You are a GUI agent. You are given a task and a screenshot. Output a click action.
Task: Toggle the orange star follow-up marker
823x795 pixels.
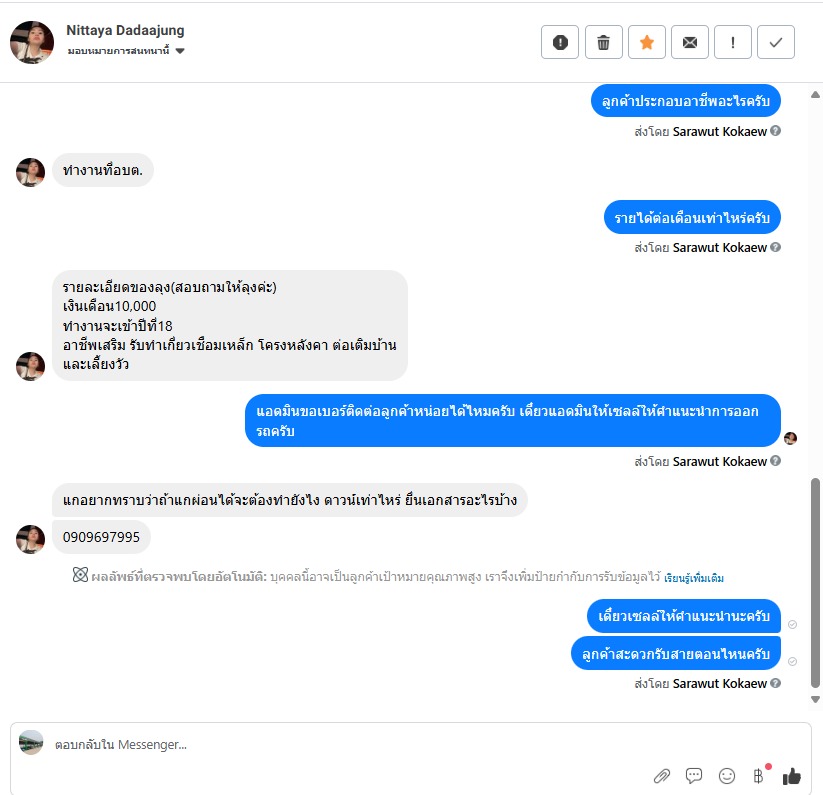tap(647, 42)
